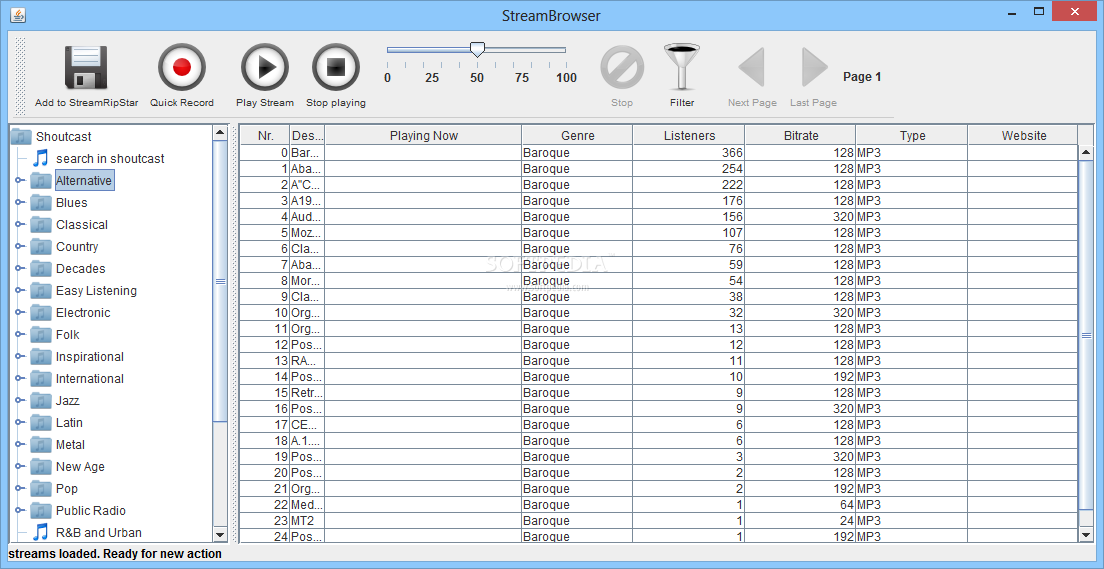This screenshot has height=569, width=1104.
Task: Click the Blues folder icon
Action: pyautogui.click(x=42, y=203)
